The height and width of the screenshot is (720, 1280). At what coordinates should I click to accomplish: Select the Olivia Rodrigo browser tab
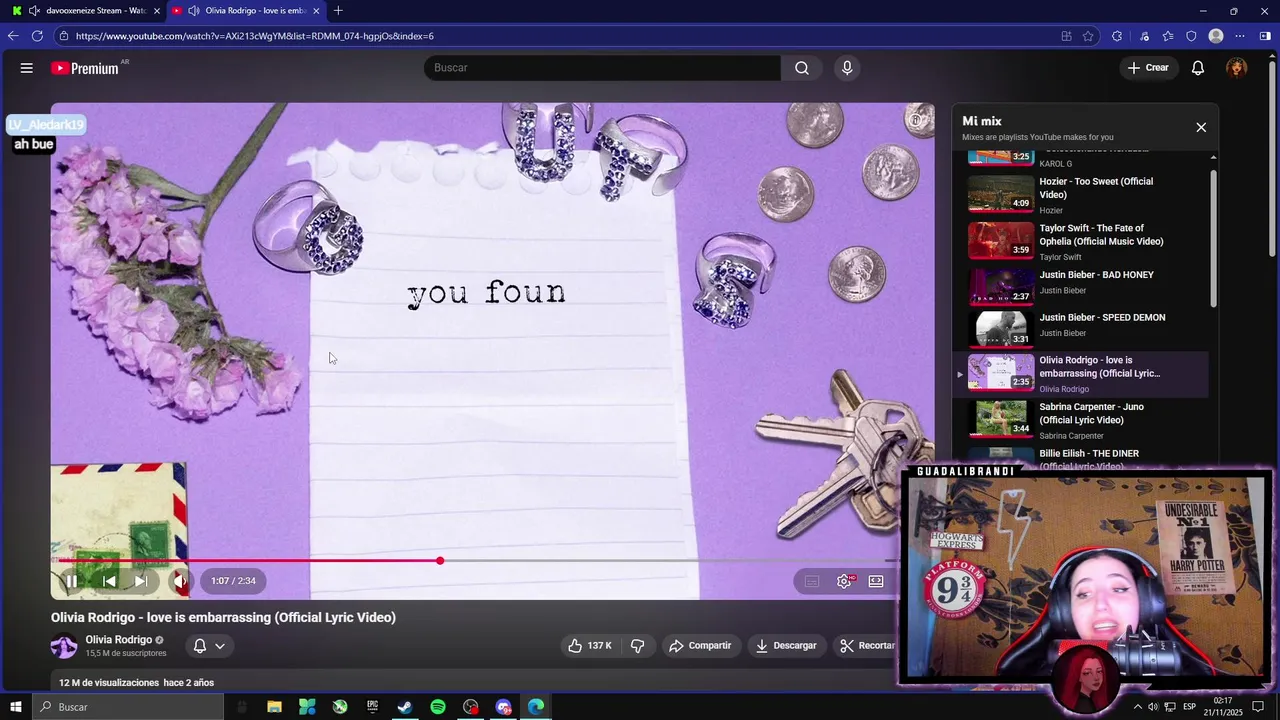[x=245, y=11]
